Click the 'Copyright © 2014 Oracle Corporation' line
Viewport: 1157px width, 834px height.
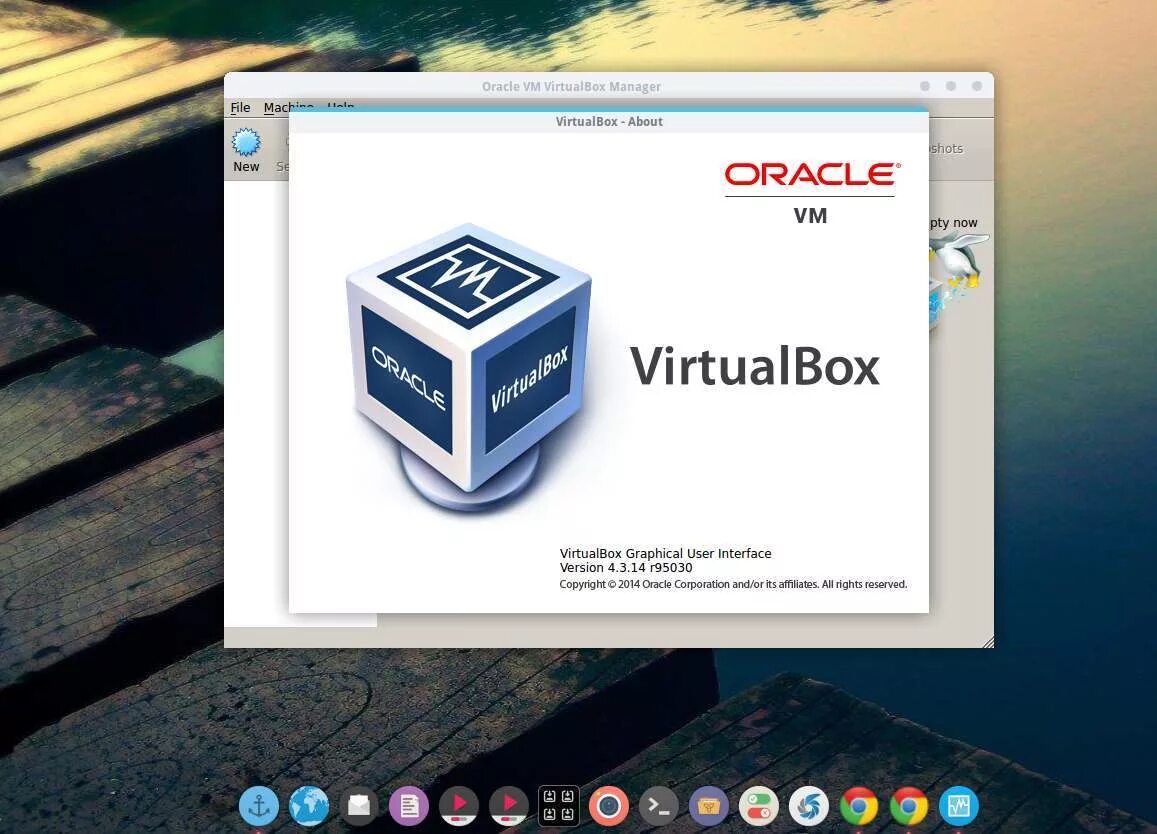[x=733, y=585]
